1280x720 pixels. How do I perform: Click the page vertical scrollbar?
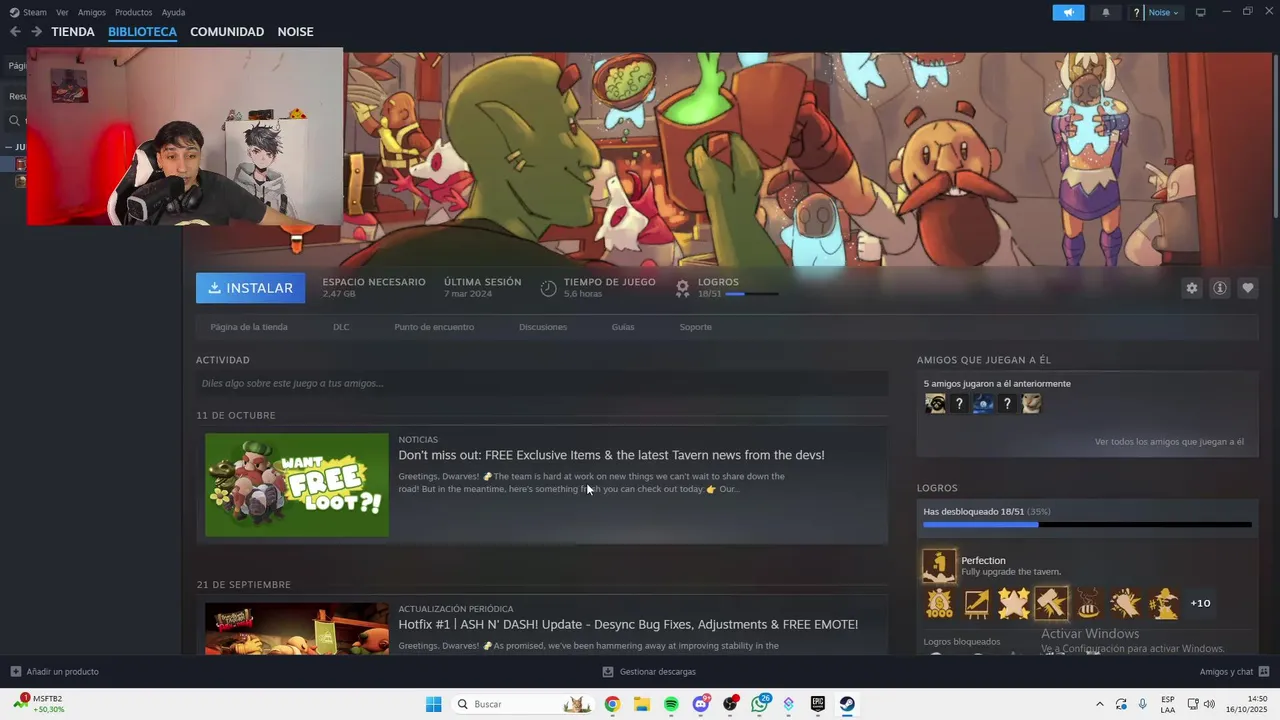pos(1276,135)
